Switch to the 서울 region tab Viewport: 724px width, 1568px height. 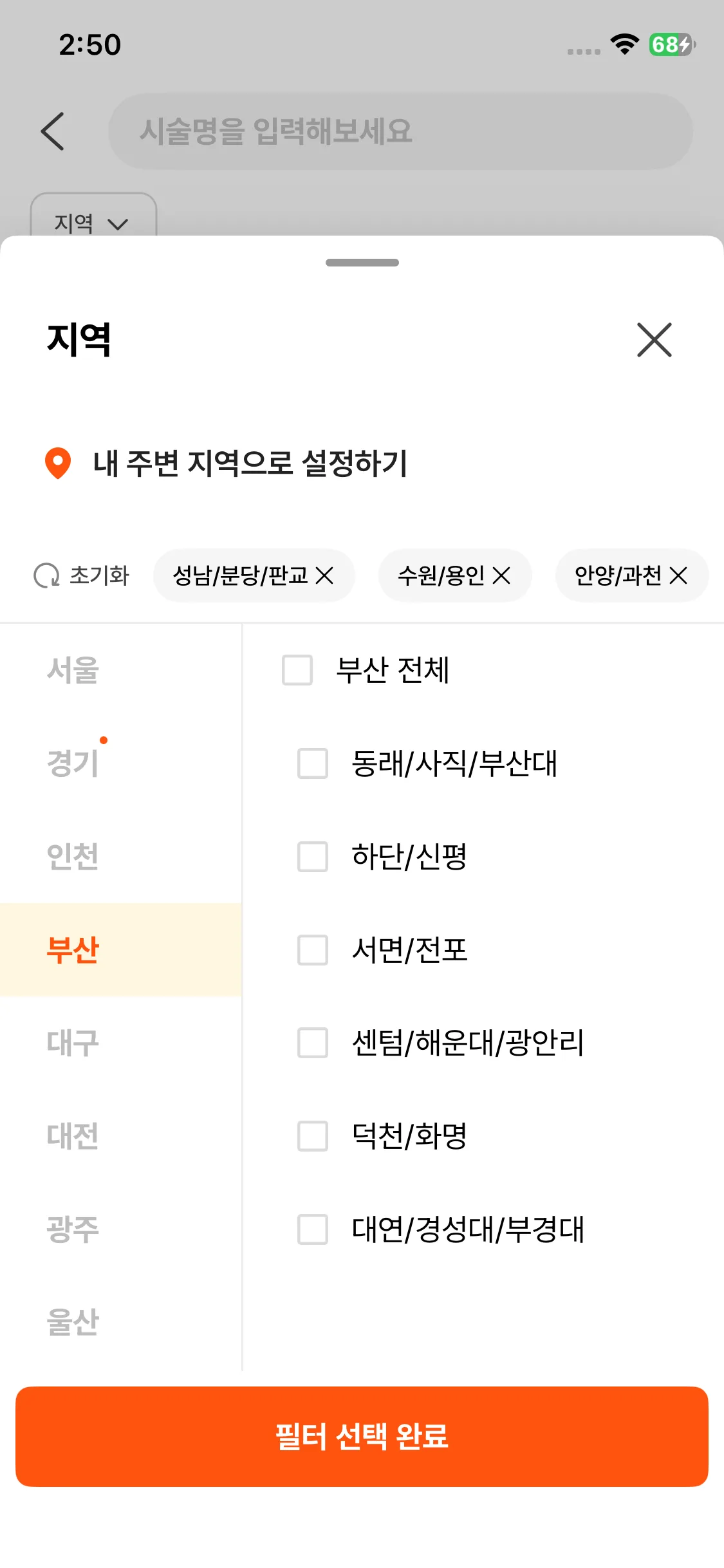point(73,670)
